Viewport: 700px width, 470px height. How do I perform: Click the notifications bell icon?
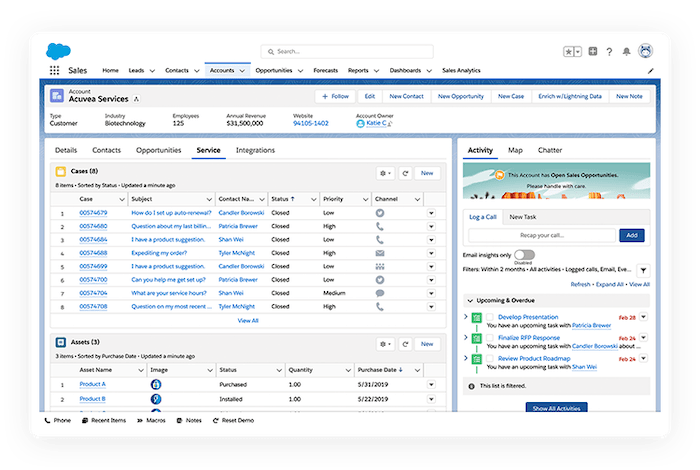[x=626, y=51]
